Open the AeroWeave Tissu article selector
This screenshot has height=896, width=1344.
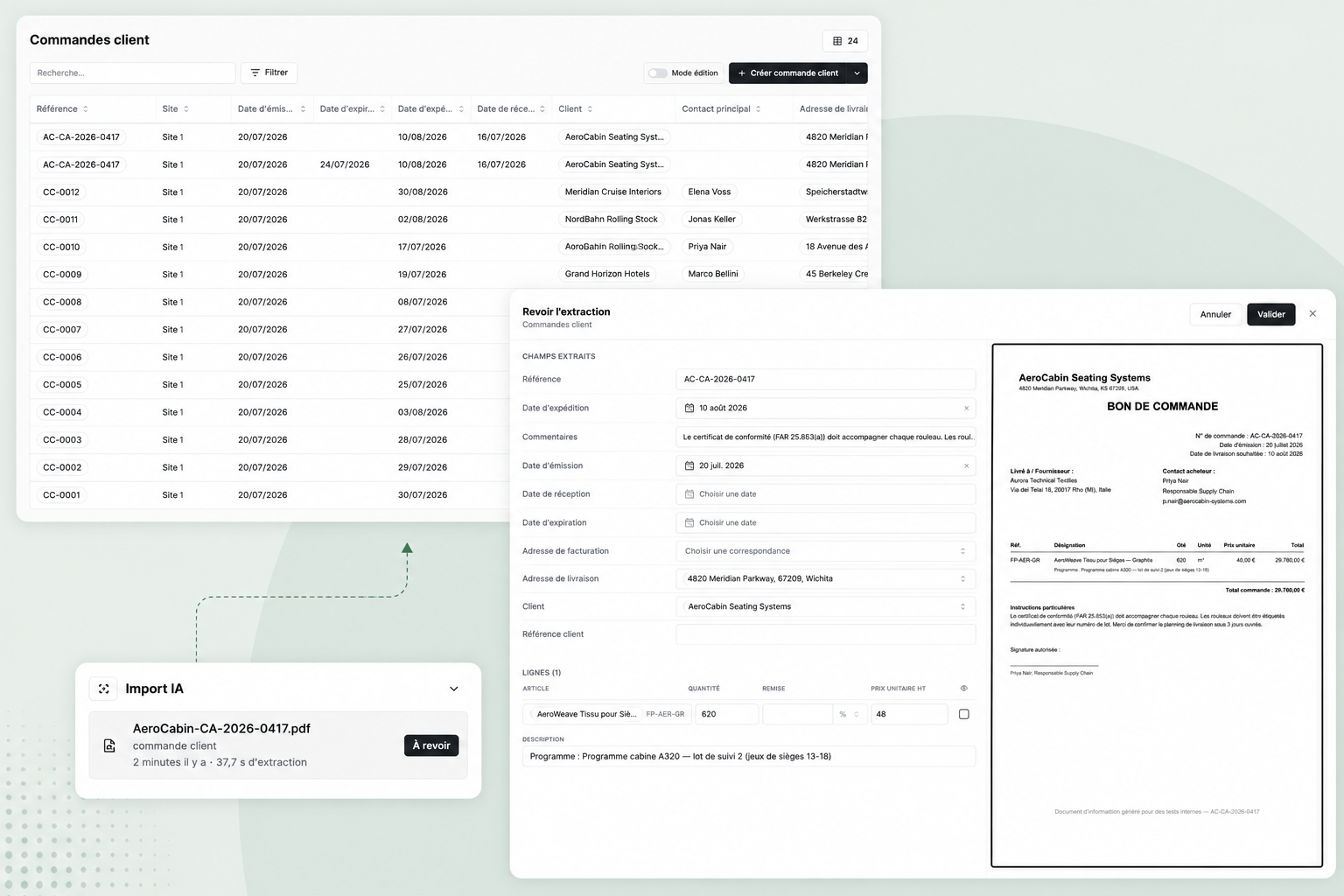coord(607,714)
